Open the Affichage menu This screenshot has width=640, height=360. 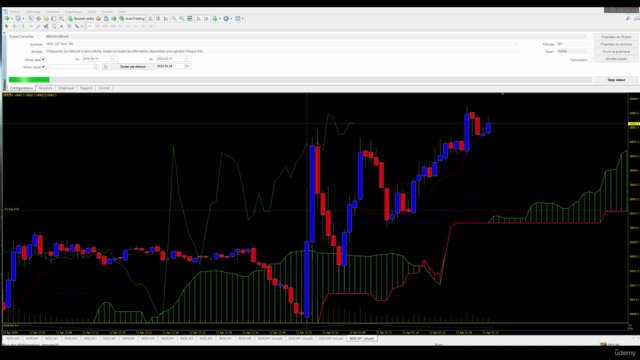coord(33,12)
